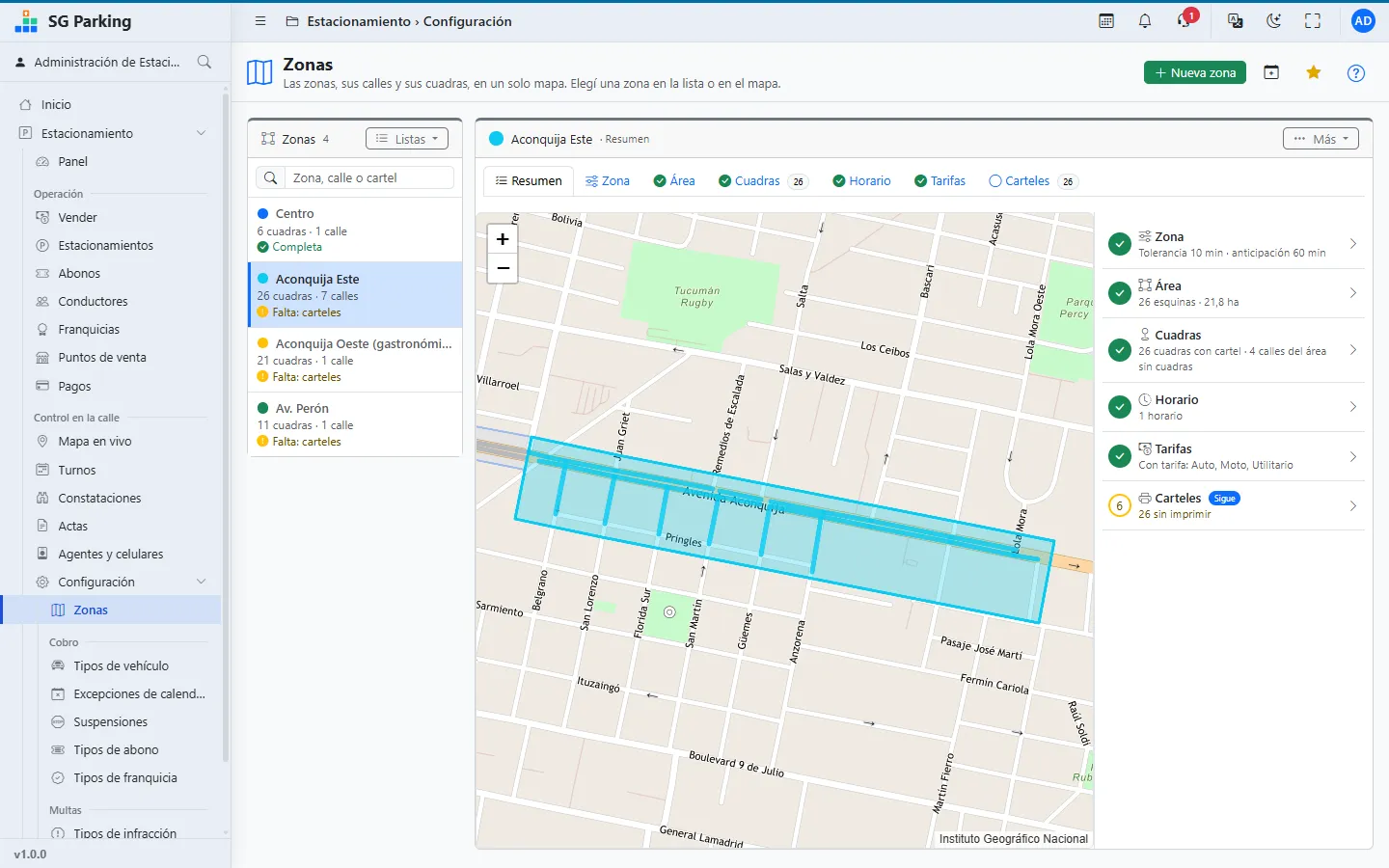
Task: Collapse the Configuración sidebar section
Action: click(x=201, y=582)
